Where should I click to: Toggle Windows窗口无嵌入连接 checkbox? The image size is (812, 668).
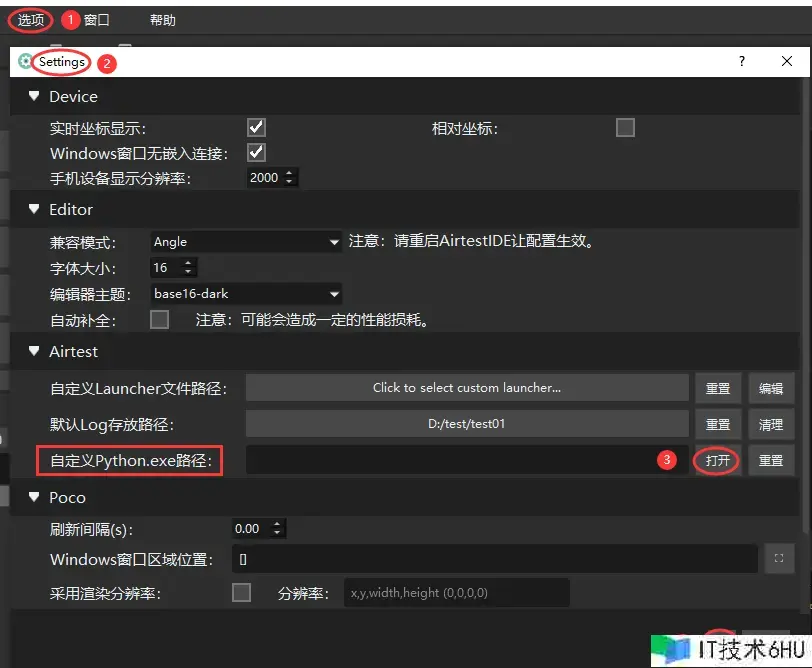[256, 153]
